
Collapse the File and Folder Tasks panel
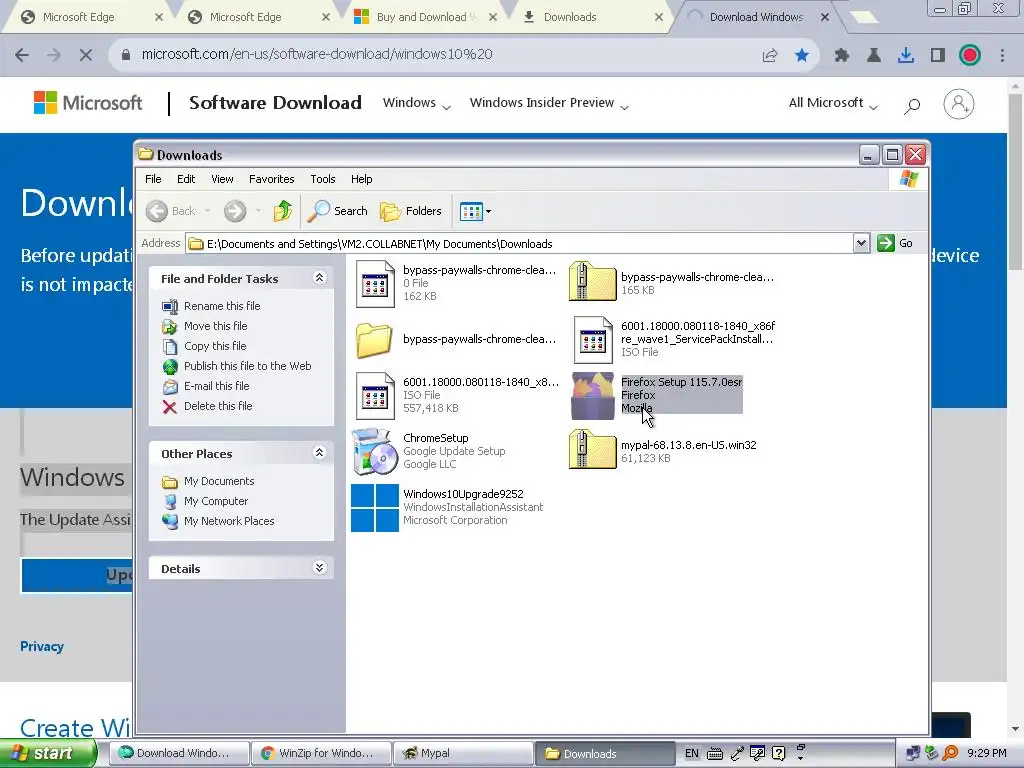pos(319,278)
